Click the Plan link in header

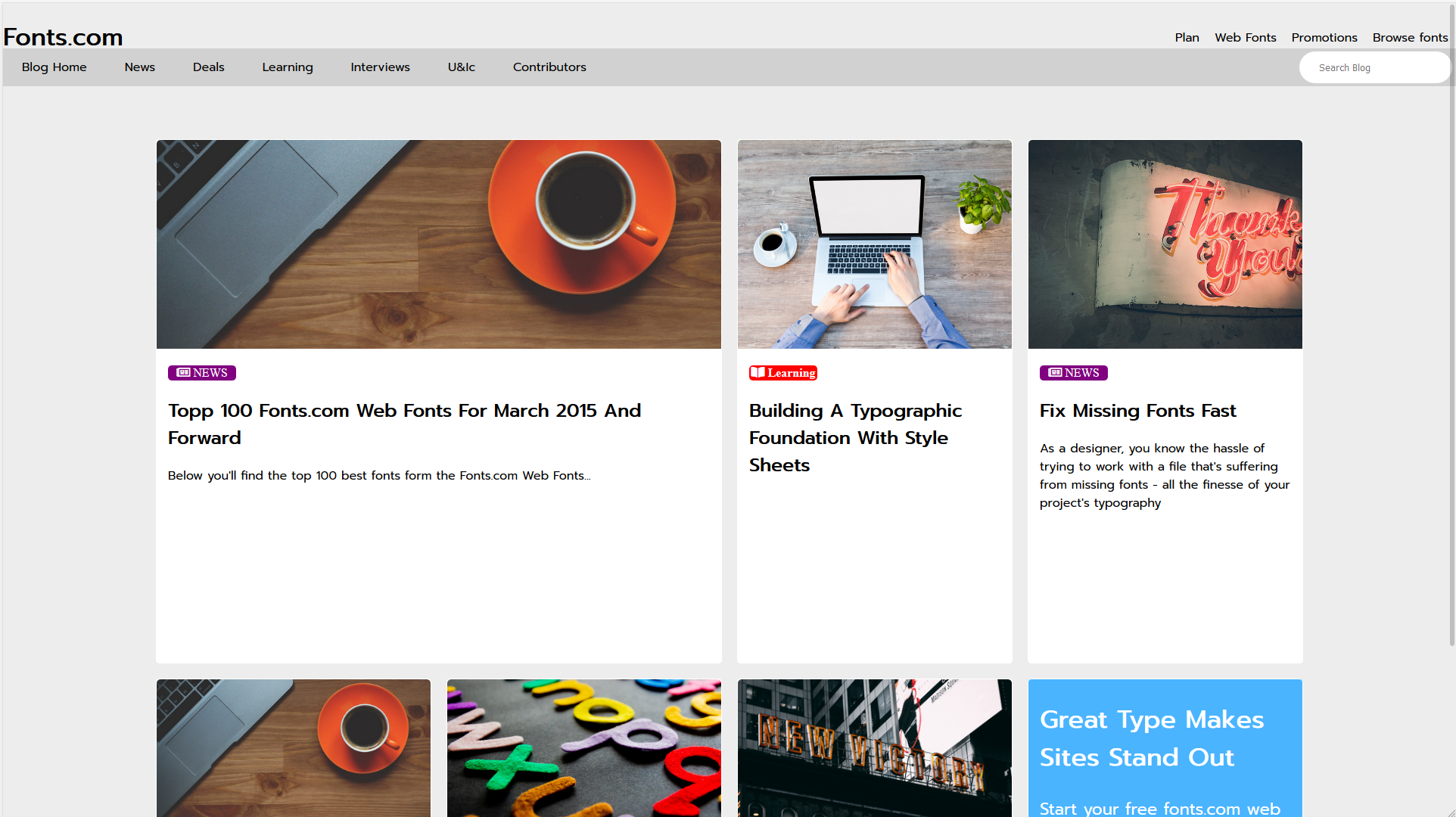pyautogui.click(x=1187, y=38)
